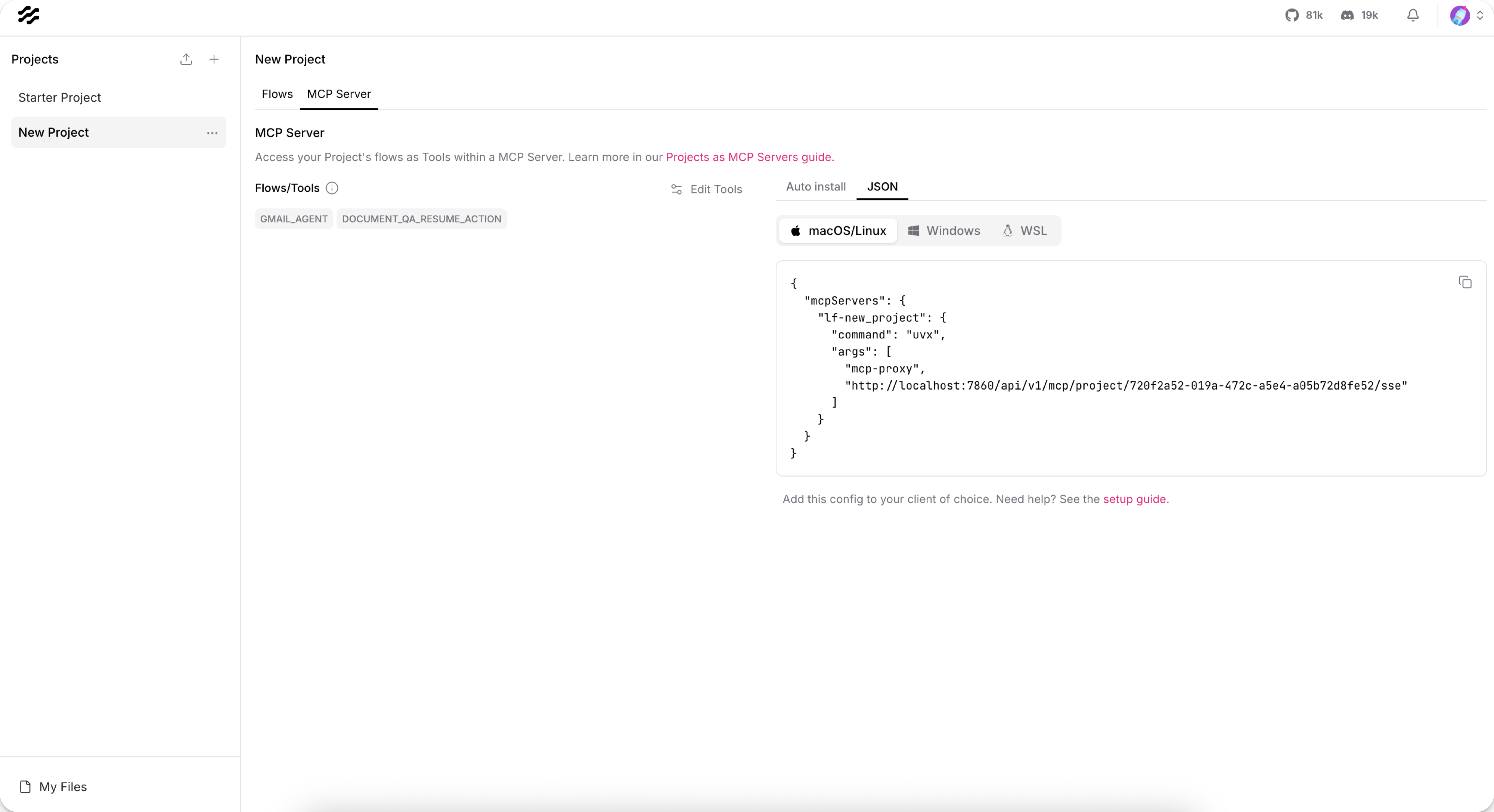Add a new project with plus icon
Viewport: 1494px width, 812px height.
click(214, 59)
